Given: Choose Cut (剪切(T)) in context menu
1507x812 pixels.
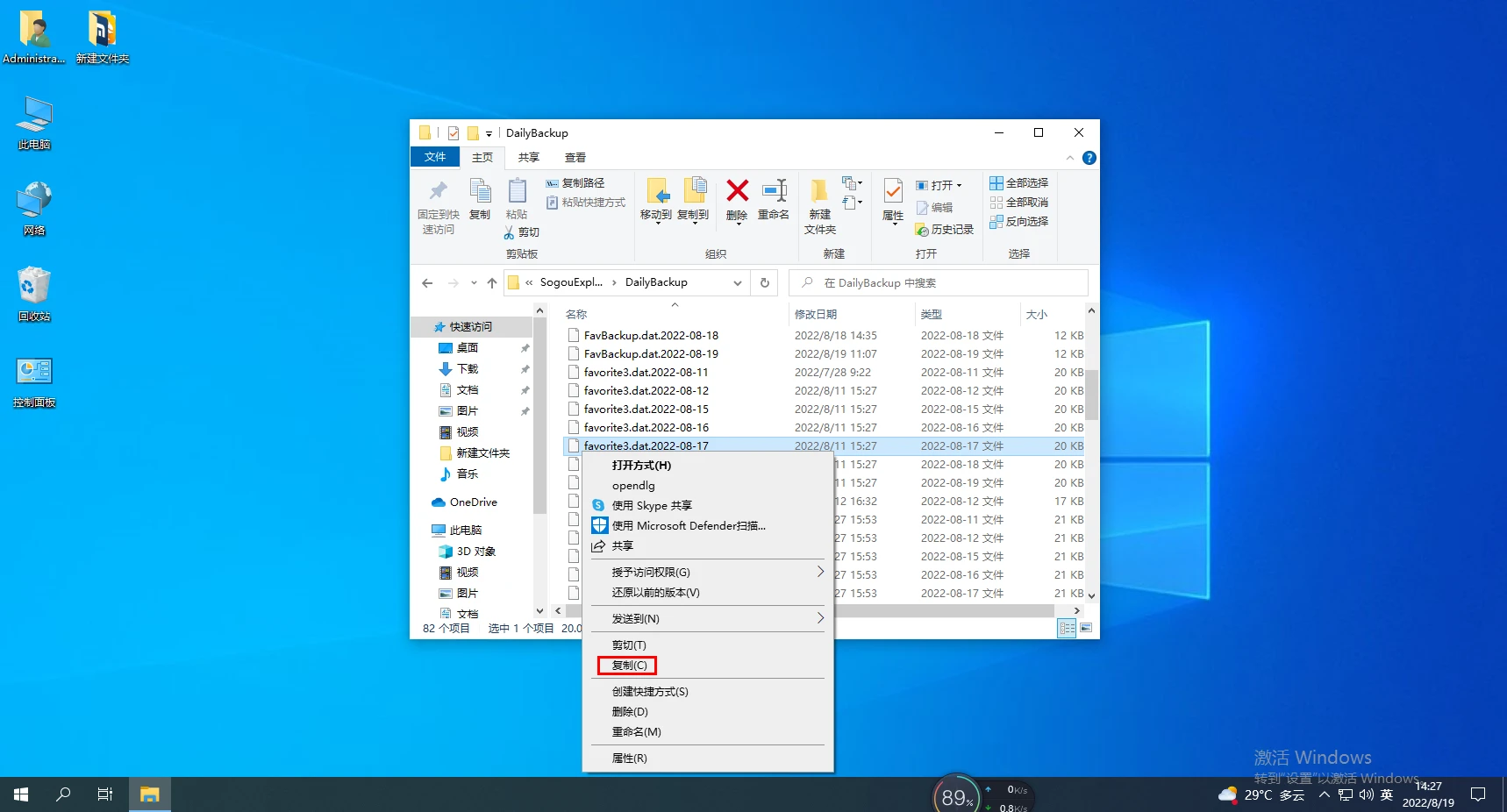Looking at the screenshot, I should click(x=629, y=645).
